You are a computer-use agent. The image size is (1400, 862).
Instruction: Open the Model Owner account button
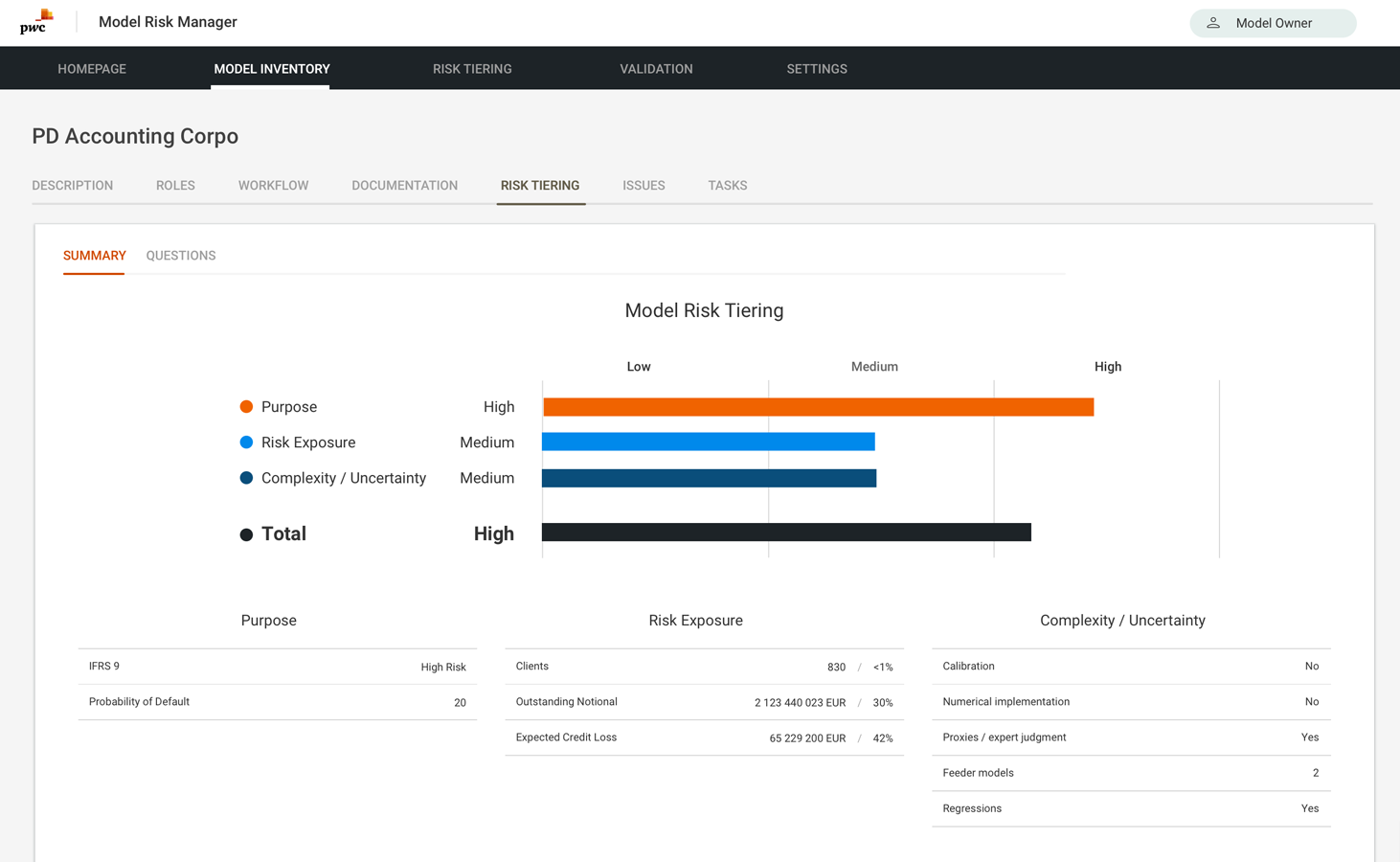tap(1272, 23)
